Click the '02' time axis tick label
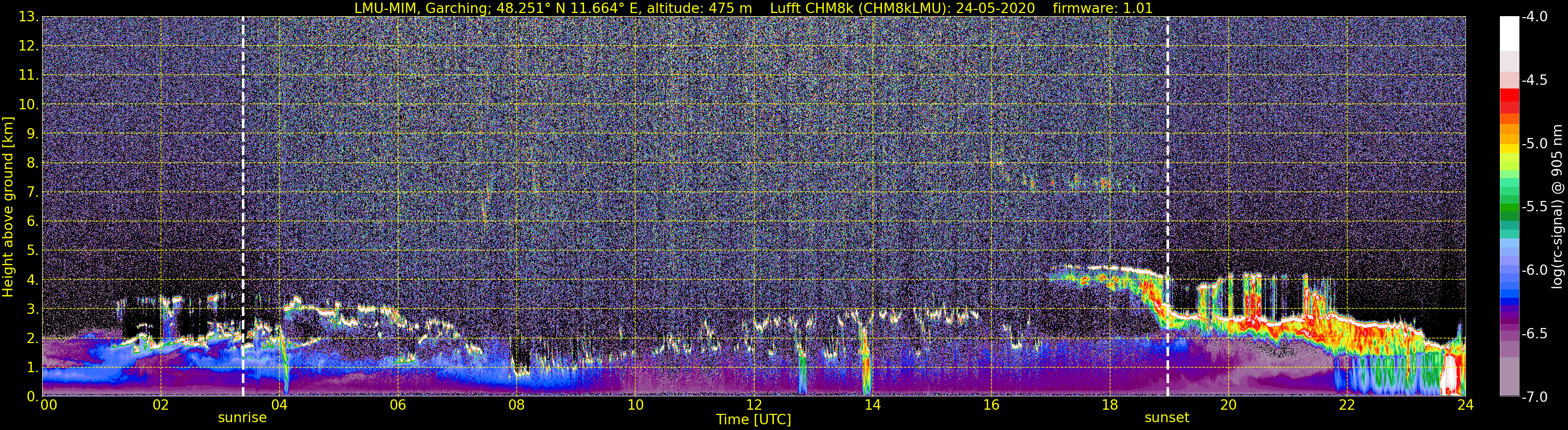1568x430 pixels. pyautogui.click(x=161, y=405)
